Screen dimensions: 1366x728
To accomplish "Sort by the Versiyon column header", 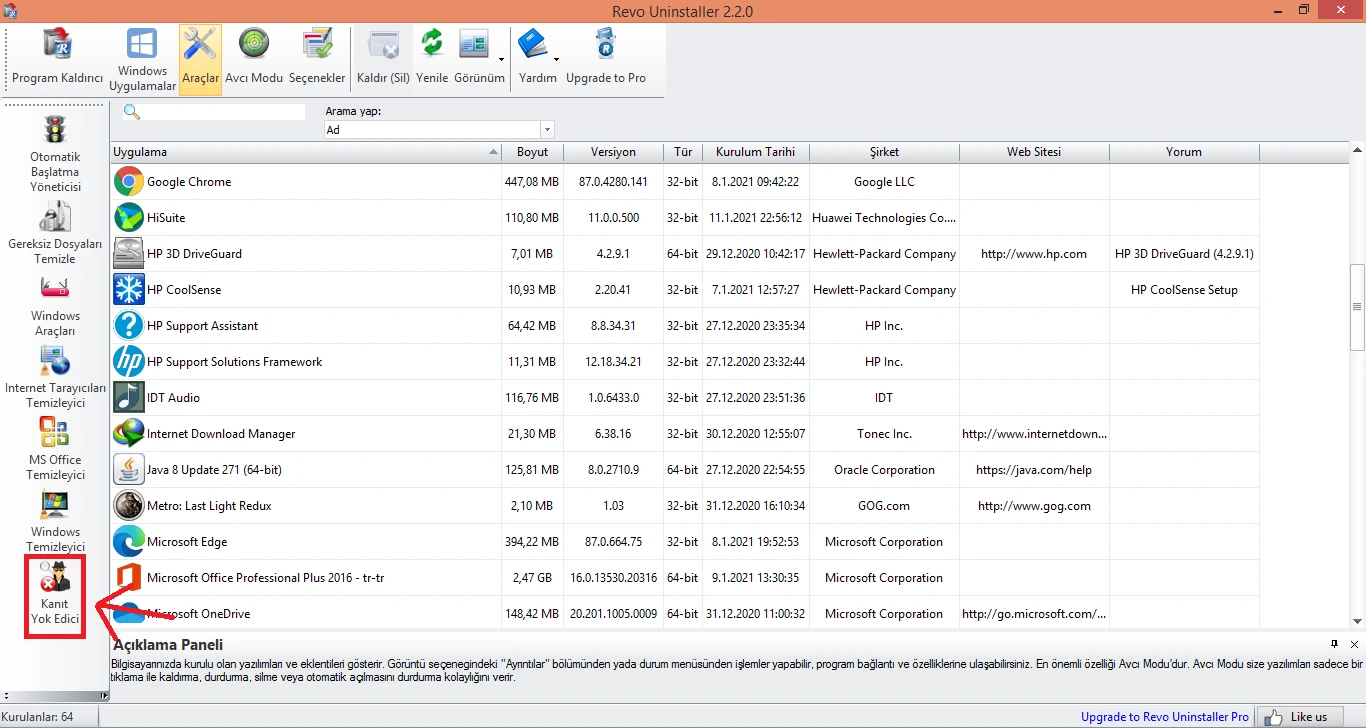I will [613, 152].
